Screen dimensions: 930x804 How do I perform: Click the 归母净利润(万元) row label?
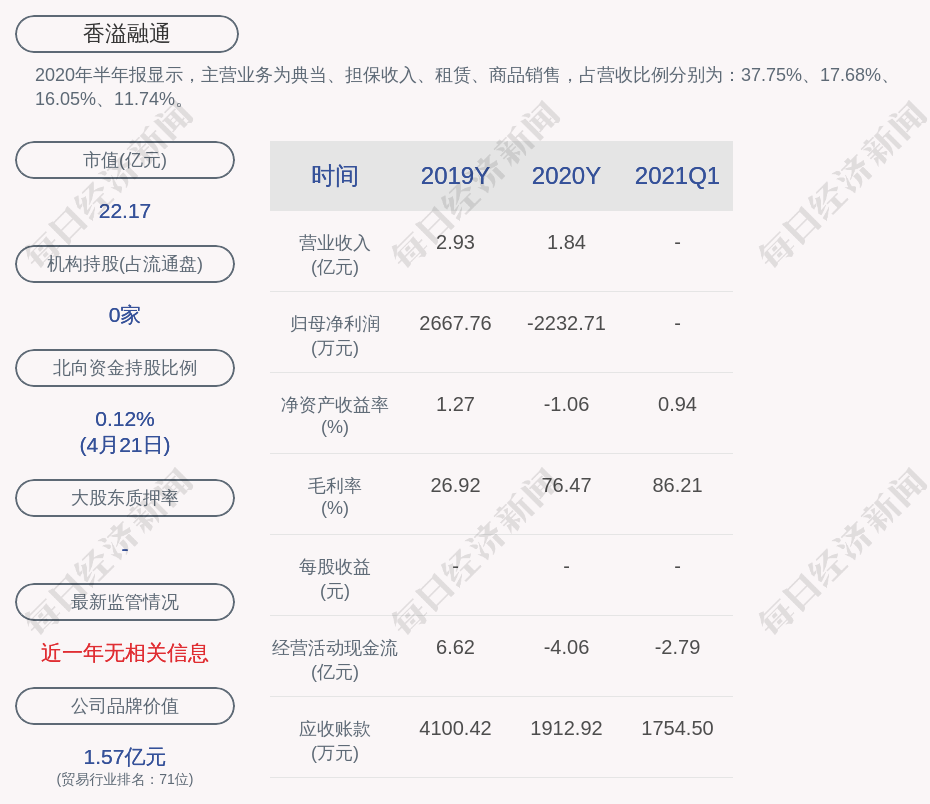pos(335,336)
